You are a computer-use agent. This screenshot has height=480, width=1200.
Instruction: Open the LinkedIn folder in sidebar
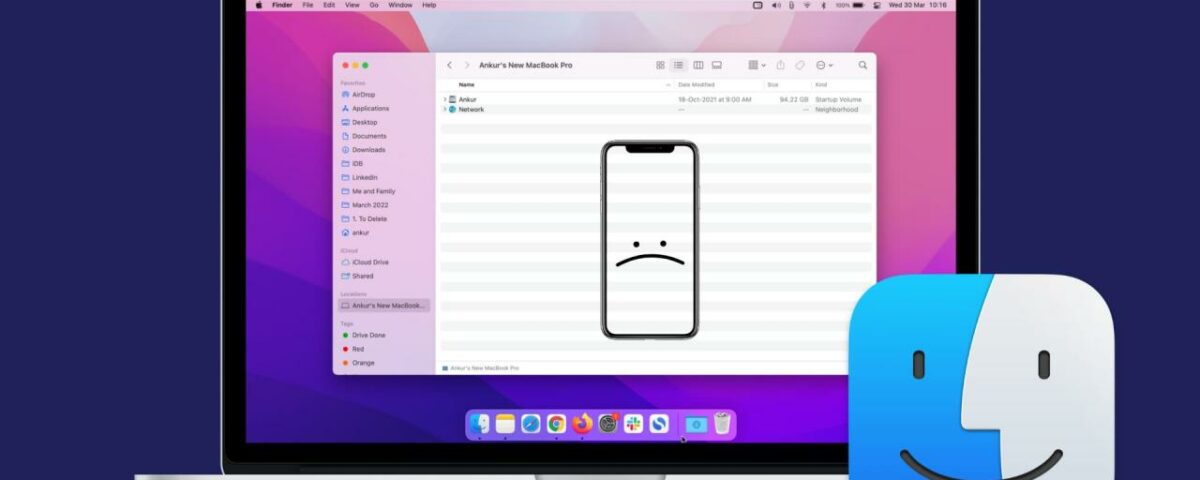pyautogui.click(x=359, y=177)
